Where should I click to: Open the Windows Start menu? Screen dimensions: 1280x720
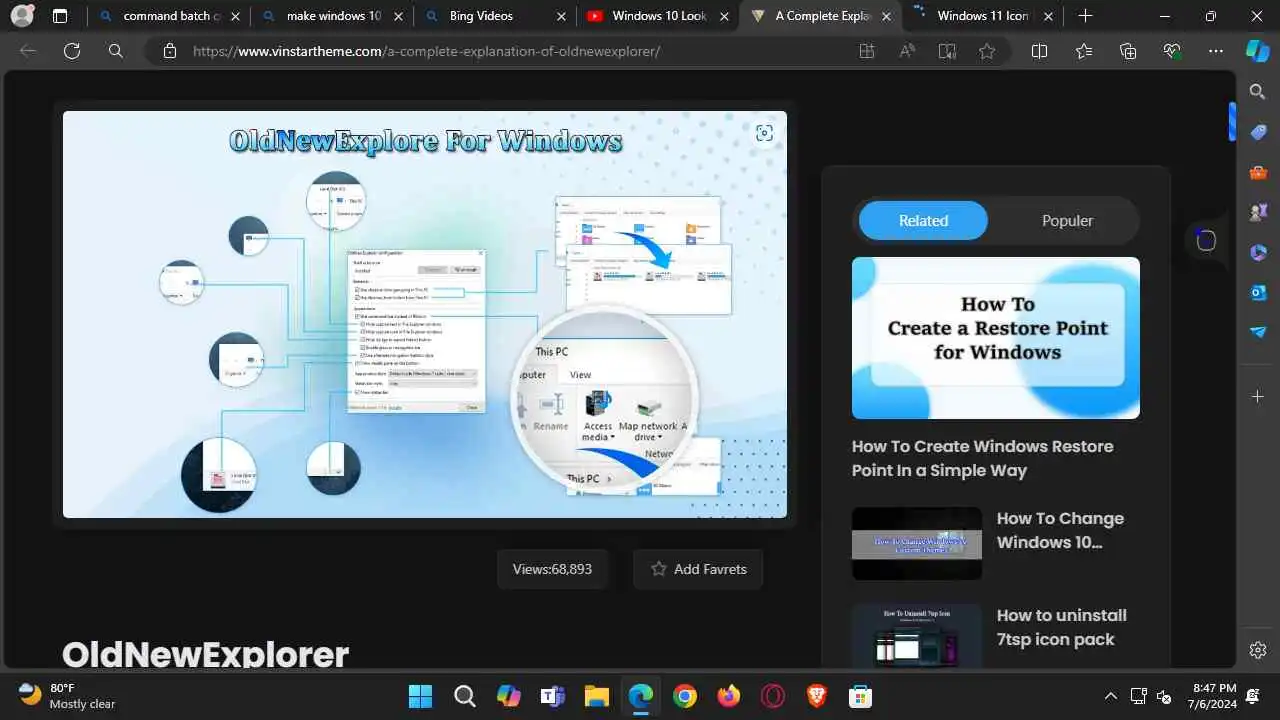421,695
